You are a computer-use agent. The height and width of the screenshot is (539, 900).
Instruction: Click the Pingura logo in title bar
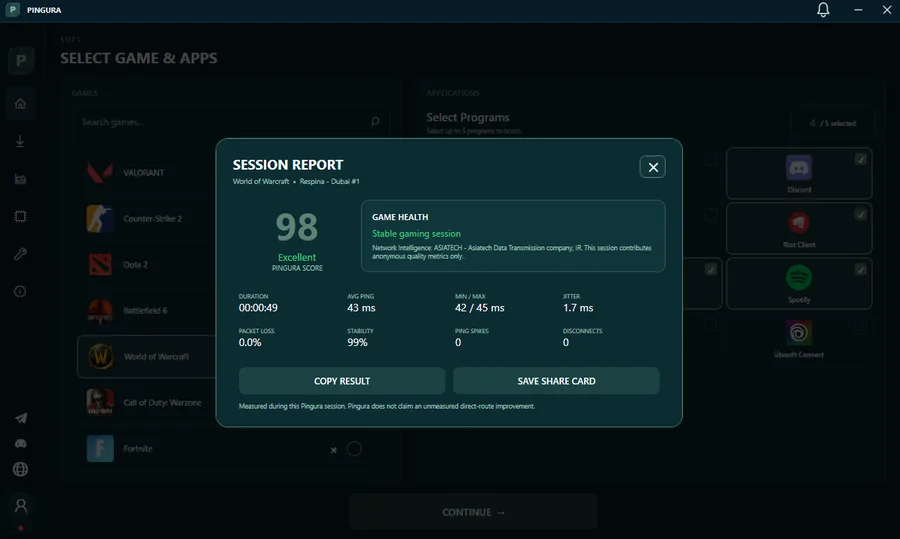13,10
